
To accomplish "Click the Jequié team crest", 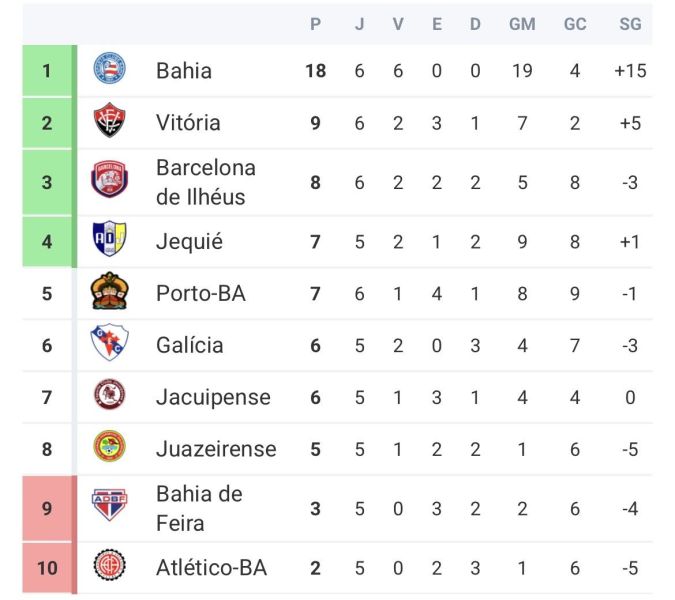I will 109,240.
